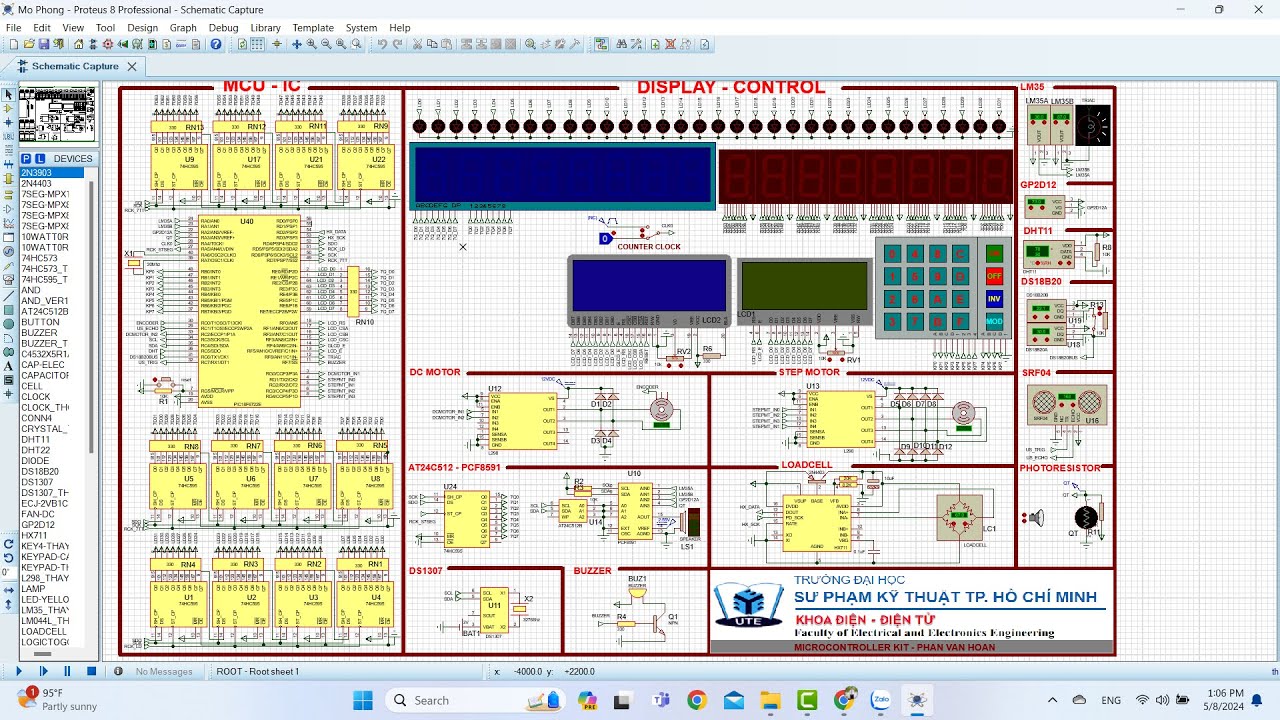Select DS18B20 in the devices list
The width and height of the screenshot is (1280, 720).
pos(40,471)
